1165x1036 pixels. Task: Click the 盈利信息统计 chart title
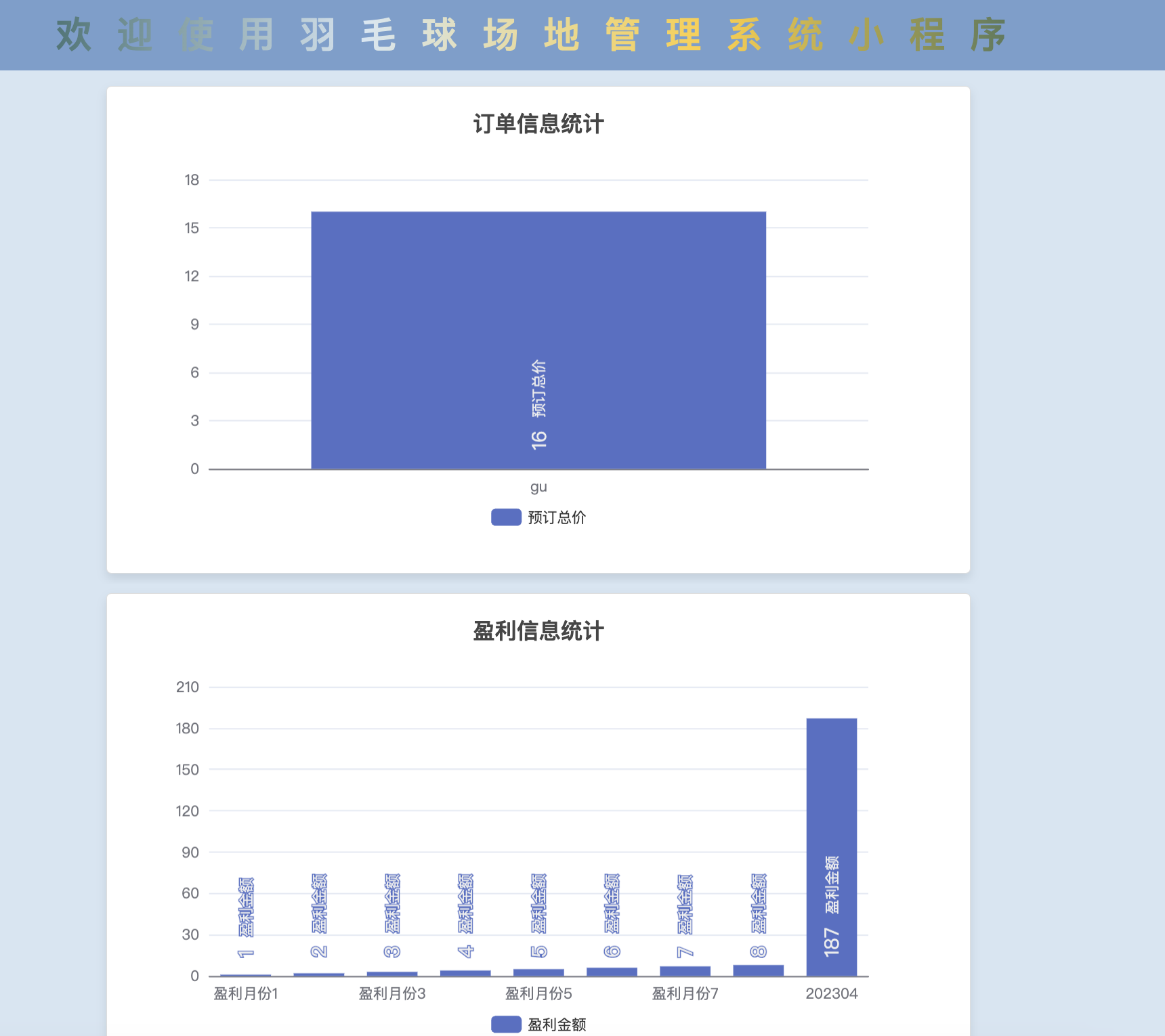pos(538,631)
